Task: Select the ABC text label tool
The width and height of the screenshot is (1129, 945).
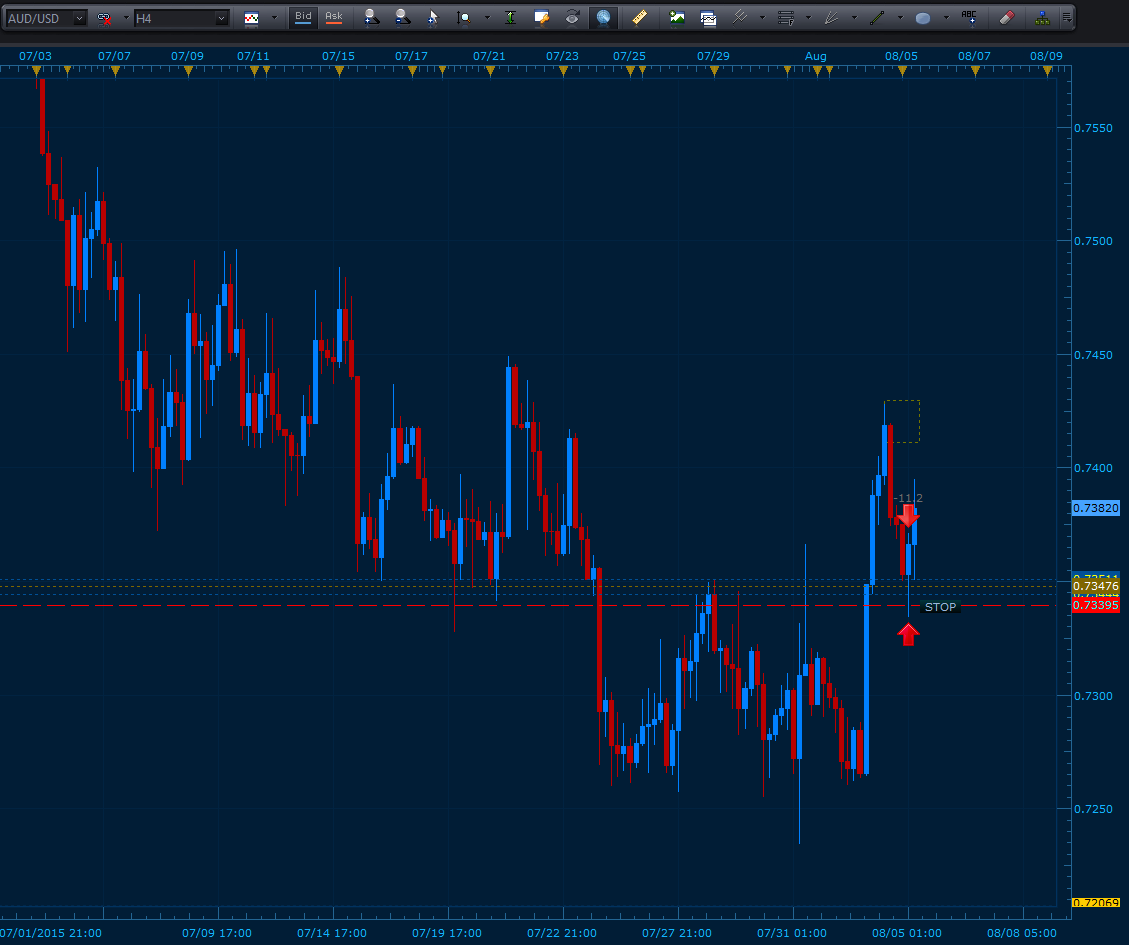Action: [x=969, y=17]
